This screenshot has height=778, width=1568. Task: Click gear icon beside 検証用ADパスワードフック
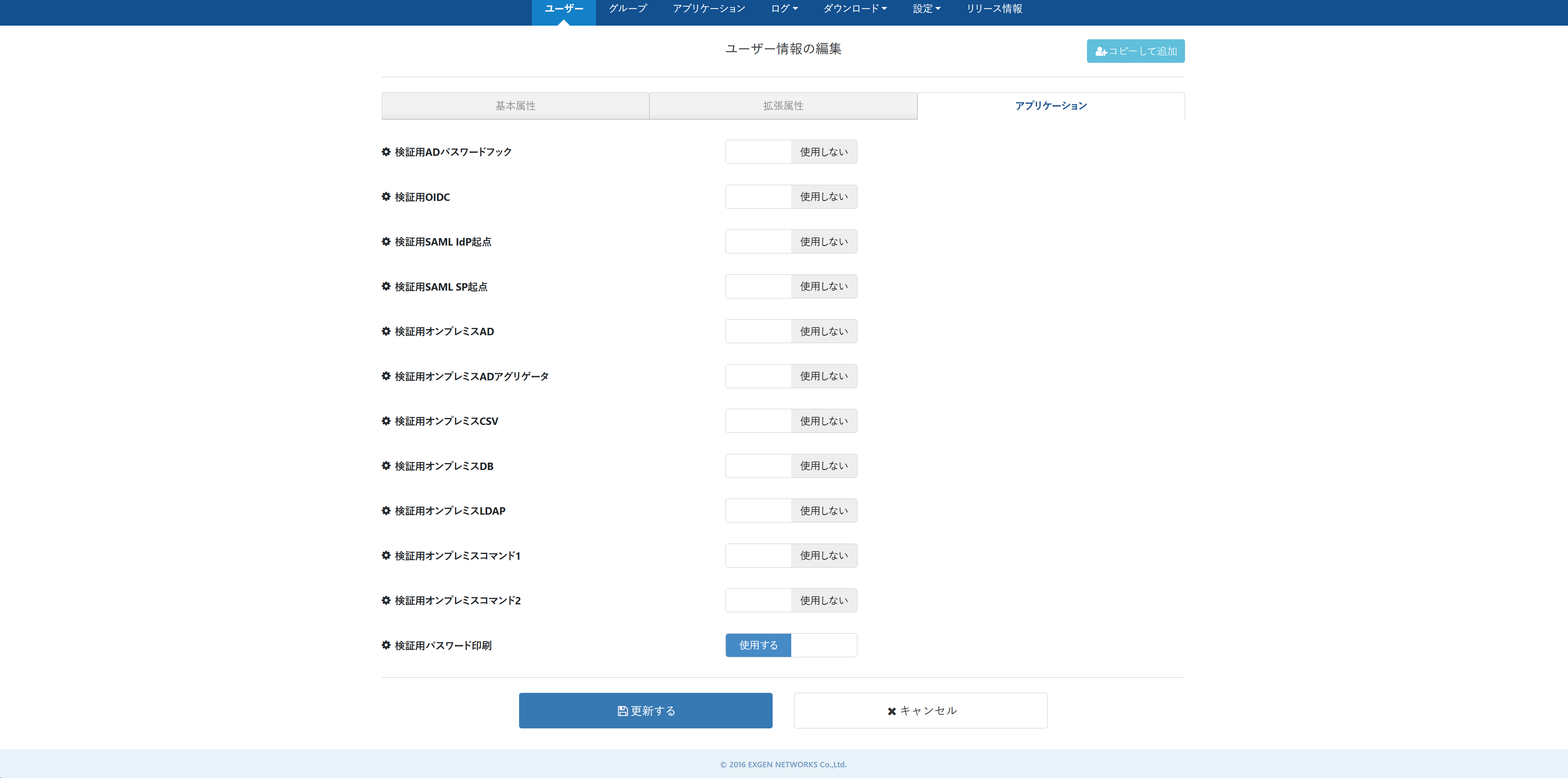(386, 151)
